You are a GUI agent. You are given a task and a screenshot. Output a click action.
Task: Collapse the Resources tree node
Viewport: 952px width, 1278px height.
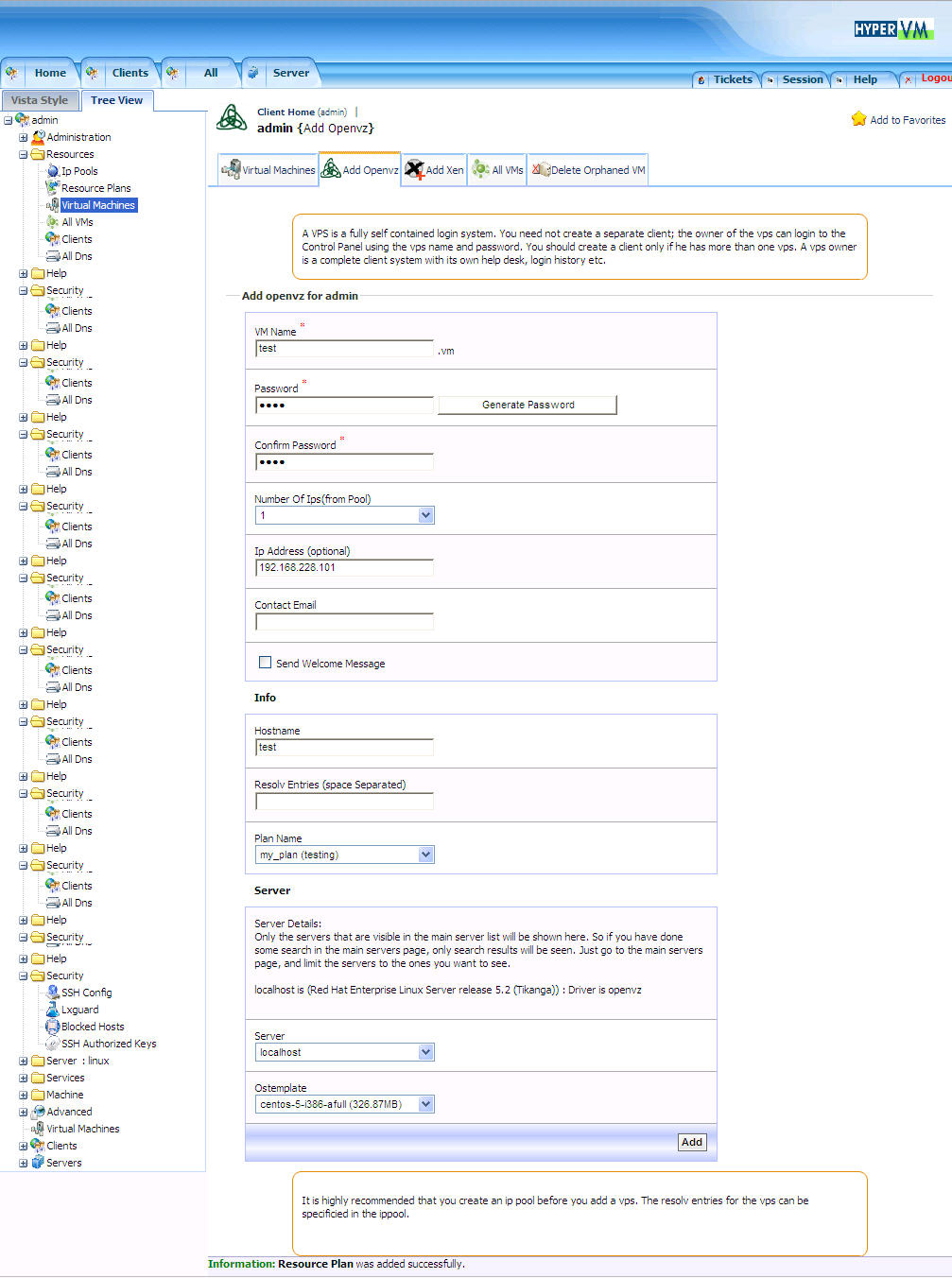click(24, 154)
